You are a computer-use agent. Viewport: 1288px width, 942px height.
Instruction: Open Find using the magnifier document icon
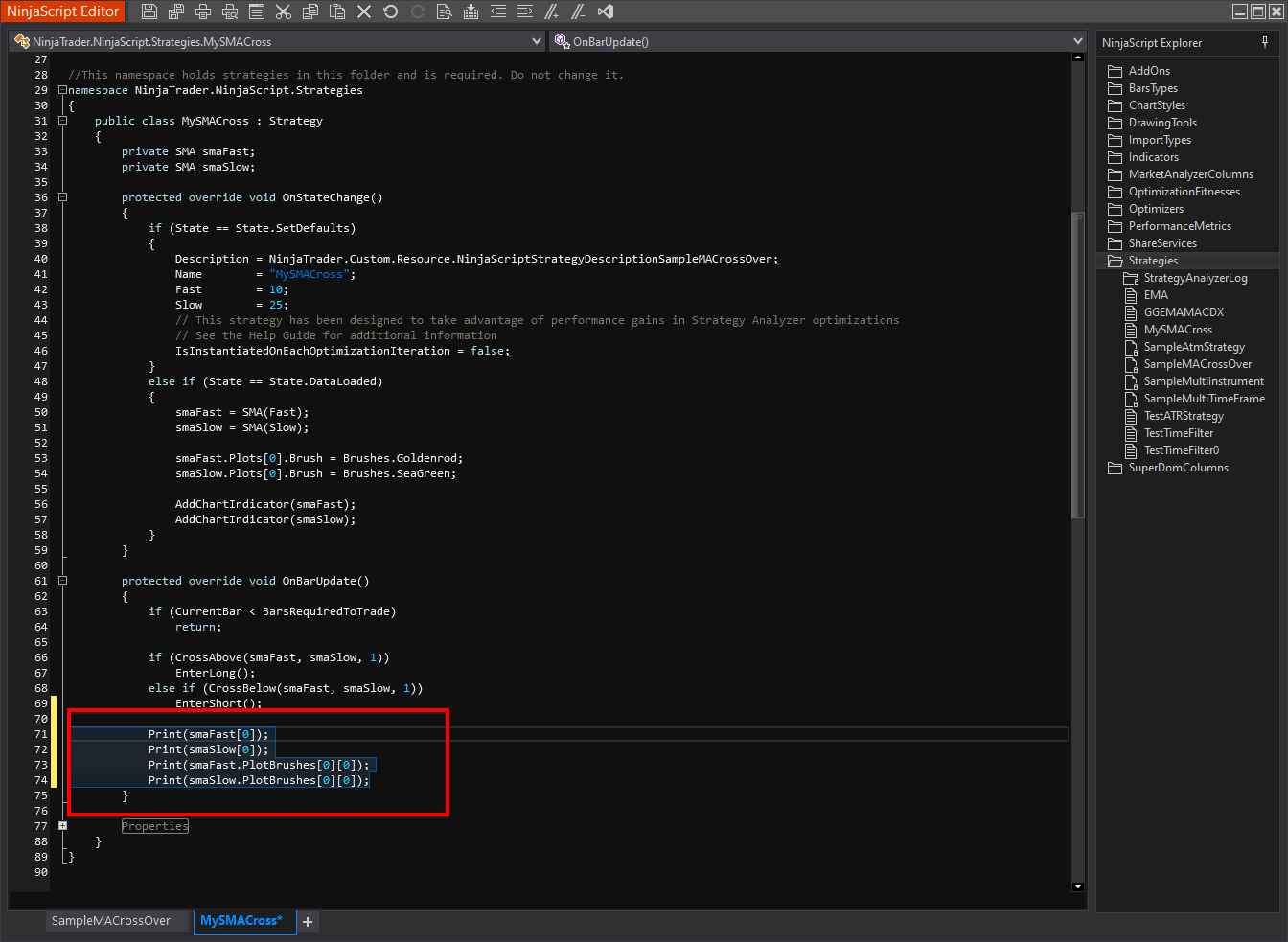click(x=444, y=11)
